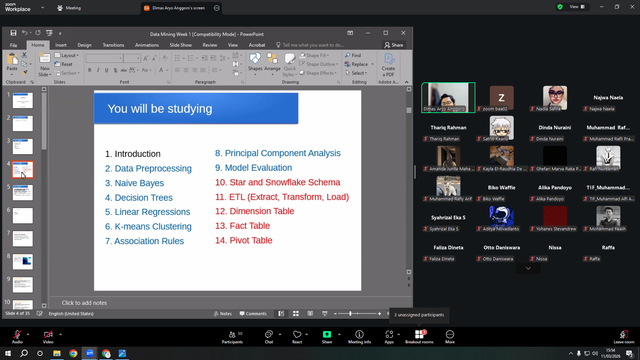
Task: Toggle Italic formatting
Action: click(x=98, y=70)
